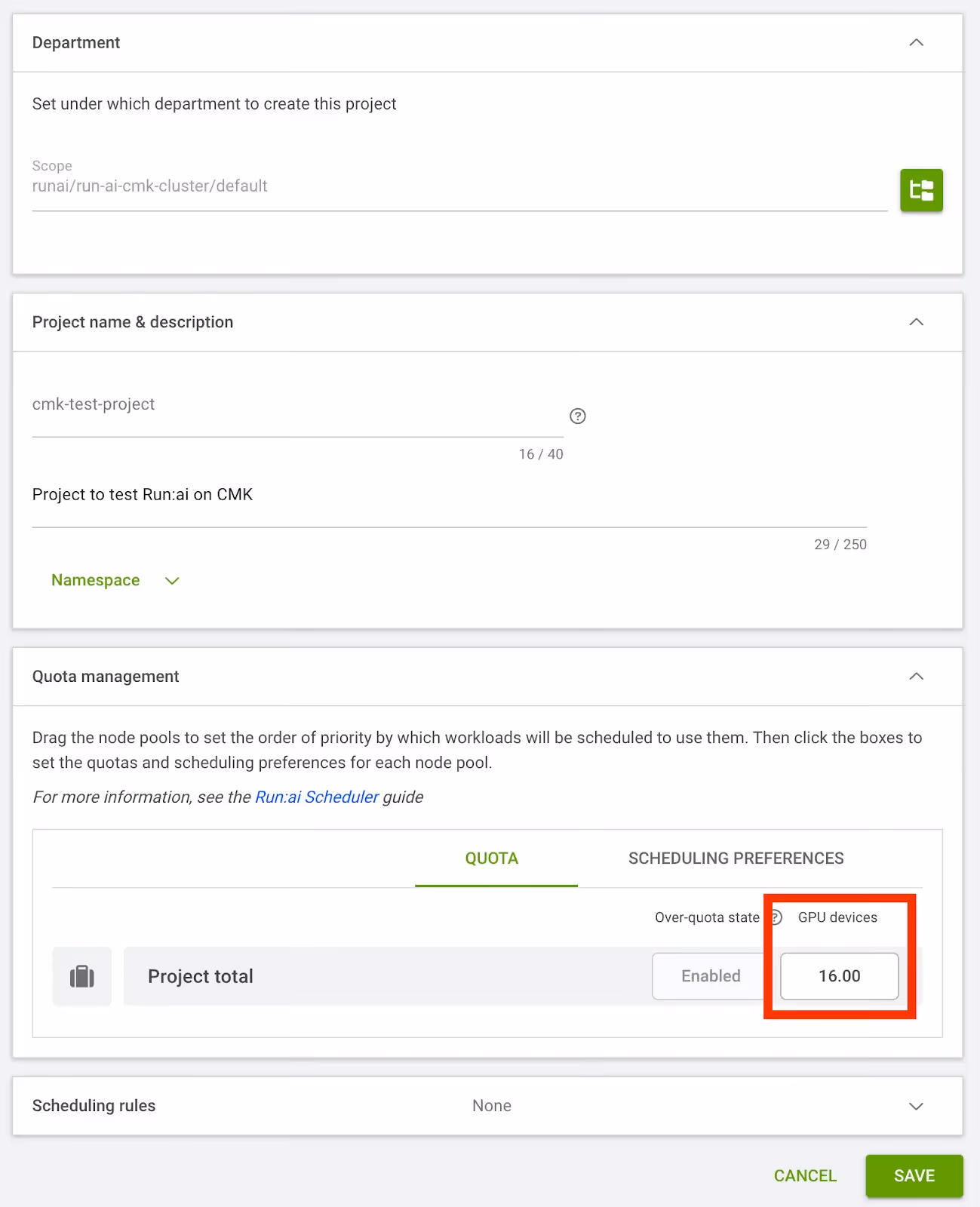Screen dimensions: 980x1207
Task: Open the department scope tree picker
Action: coord(921,190)
